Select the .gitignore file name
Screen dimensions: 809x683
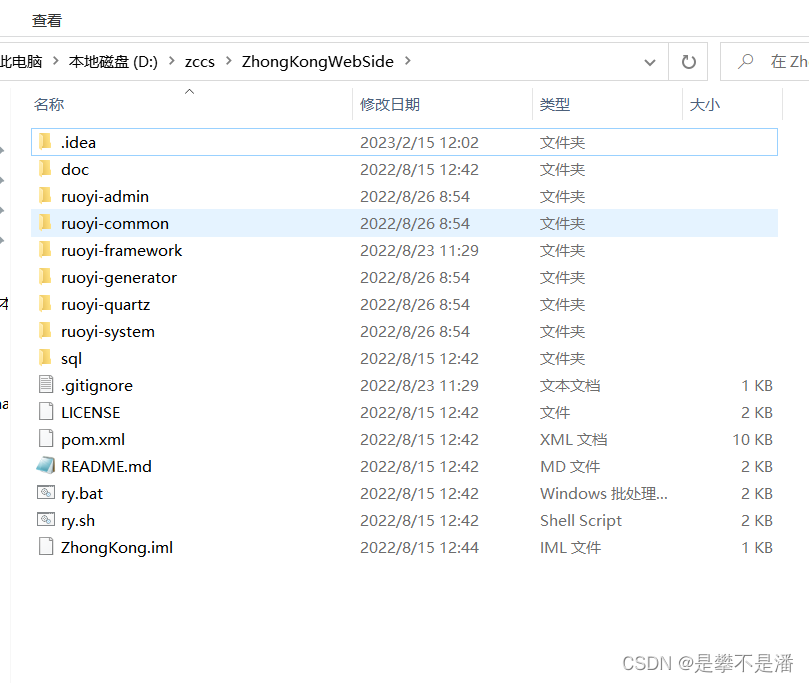click(x=96, y=385)
